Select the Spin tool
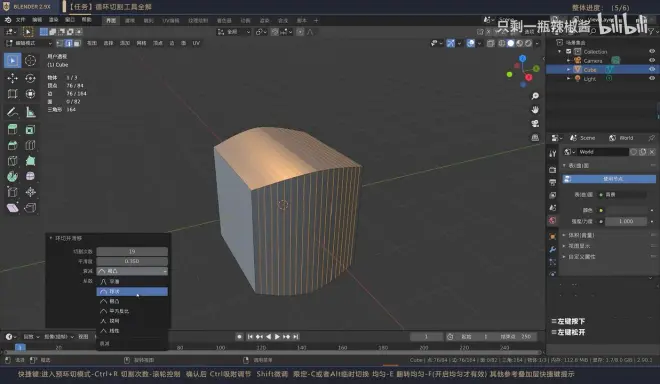This screenshot has height=384, width=660. [13, 176]
